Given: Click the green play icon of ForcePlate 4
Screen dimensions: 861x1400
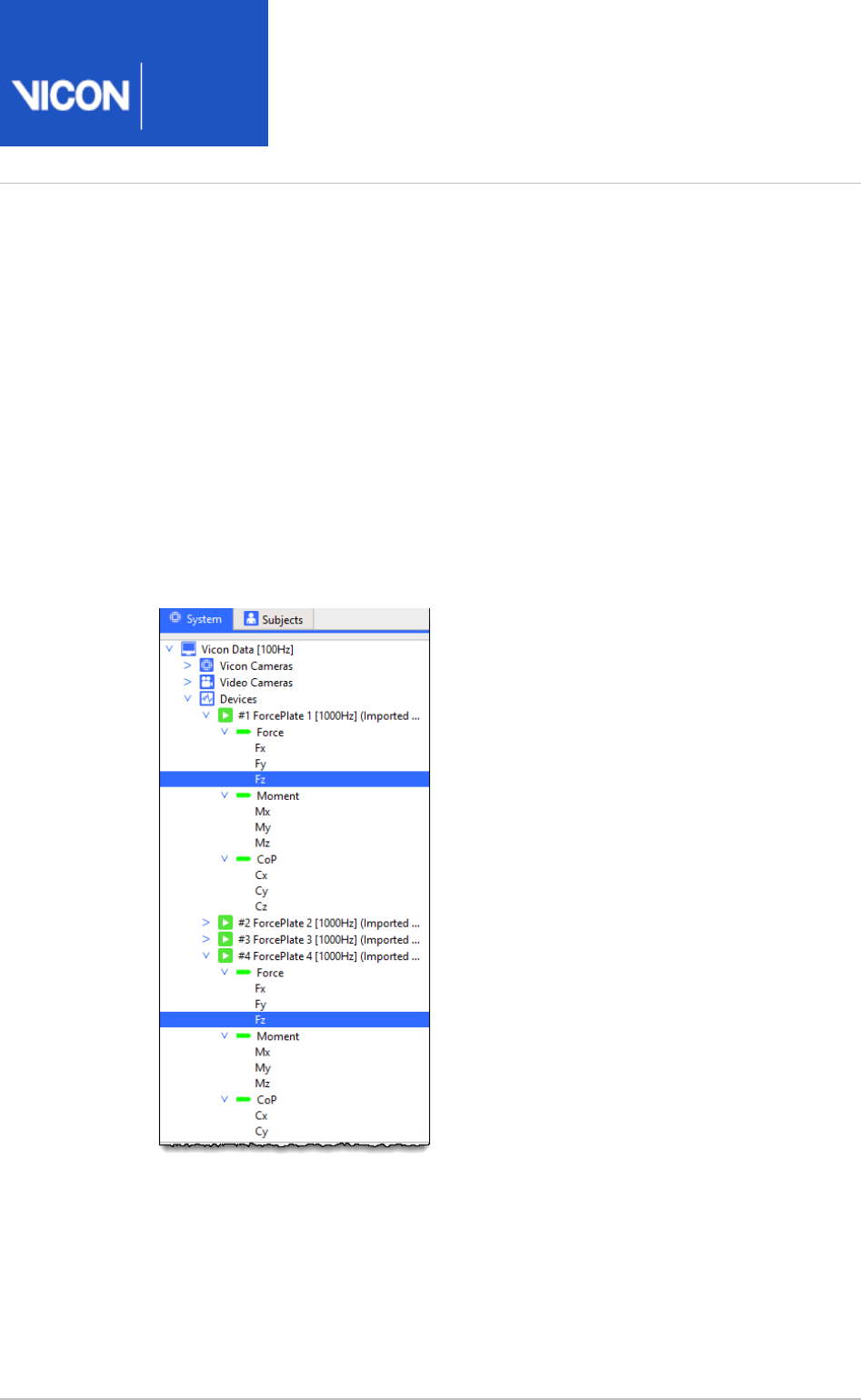Looking at the screenshot, I should click(225, 955).
